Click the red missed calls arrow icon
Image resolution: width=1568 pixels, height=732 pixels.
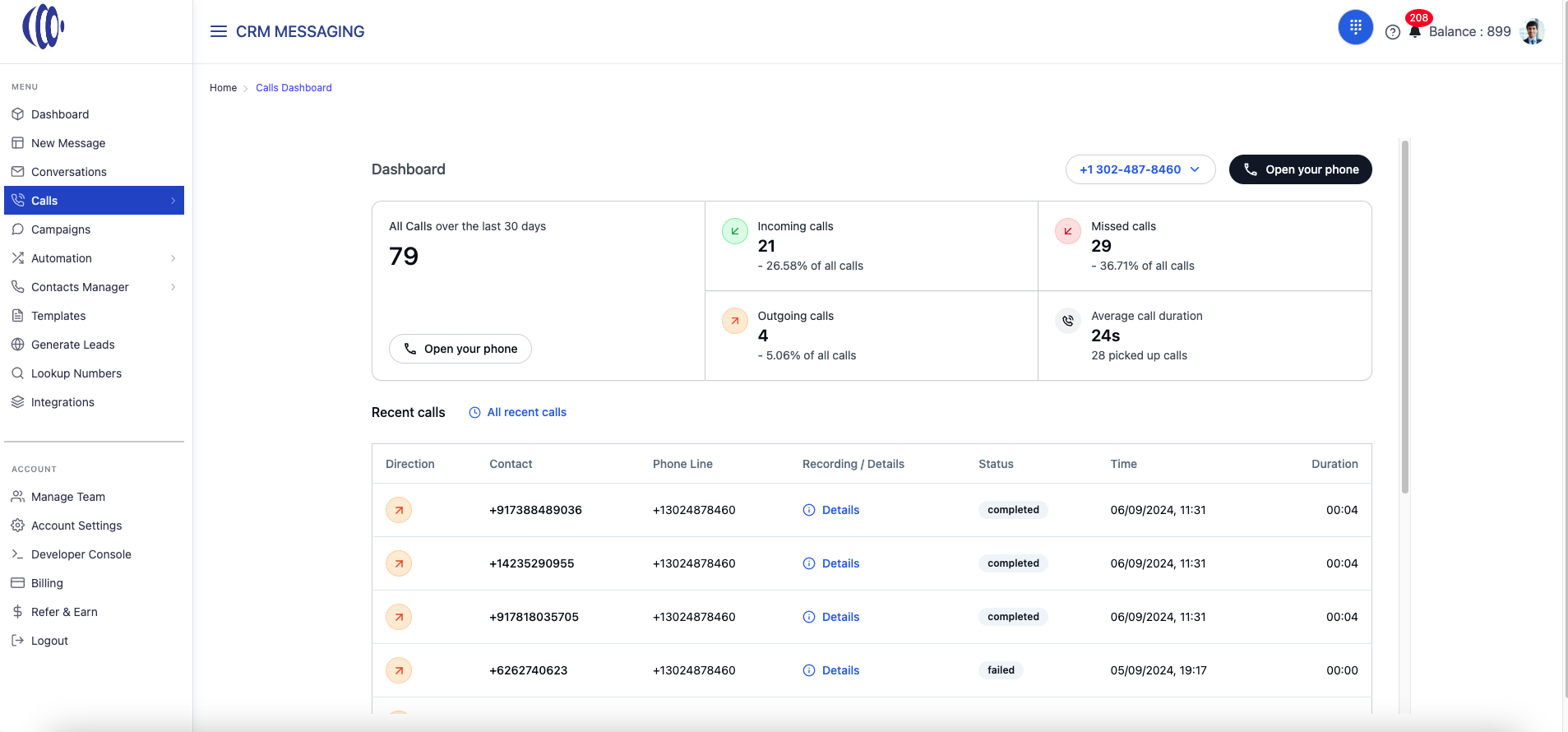point(1068,231)
